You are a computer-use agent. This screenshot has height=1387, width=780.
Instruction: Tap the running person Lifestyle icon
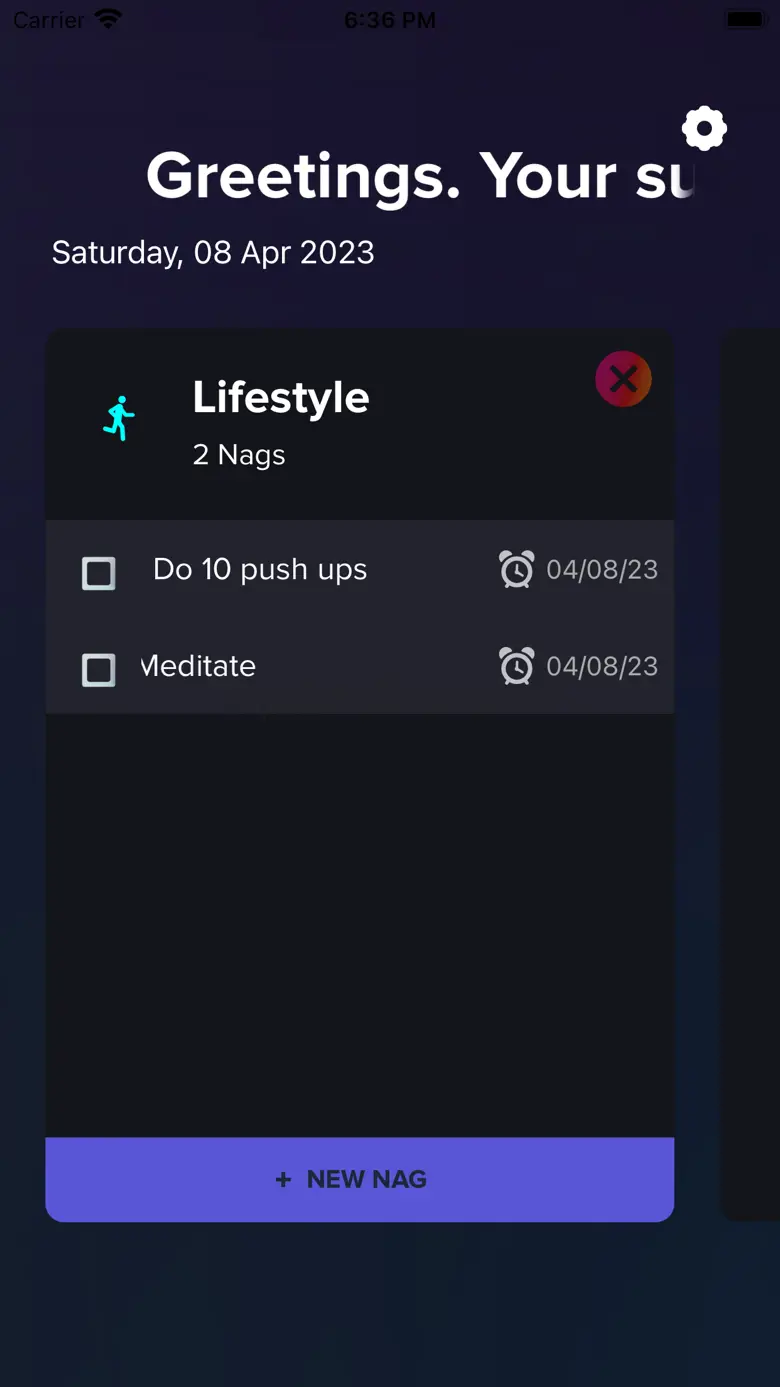click(119, 418)
